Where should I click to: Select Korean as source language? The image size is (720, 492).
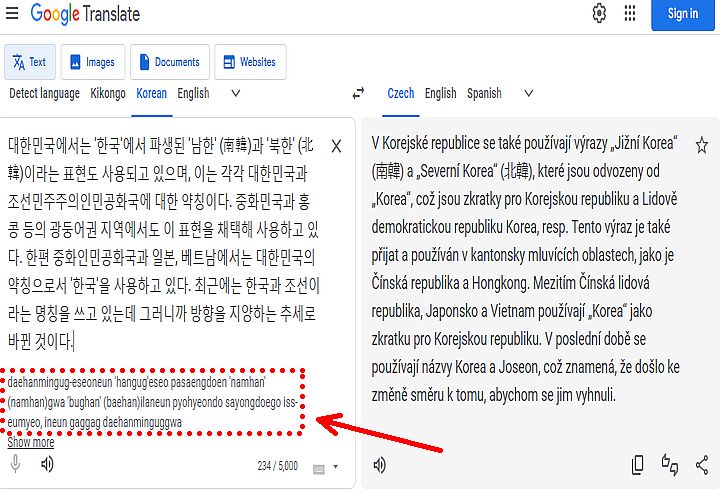pyautogui.click(x=152, y=93)
